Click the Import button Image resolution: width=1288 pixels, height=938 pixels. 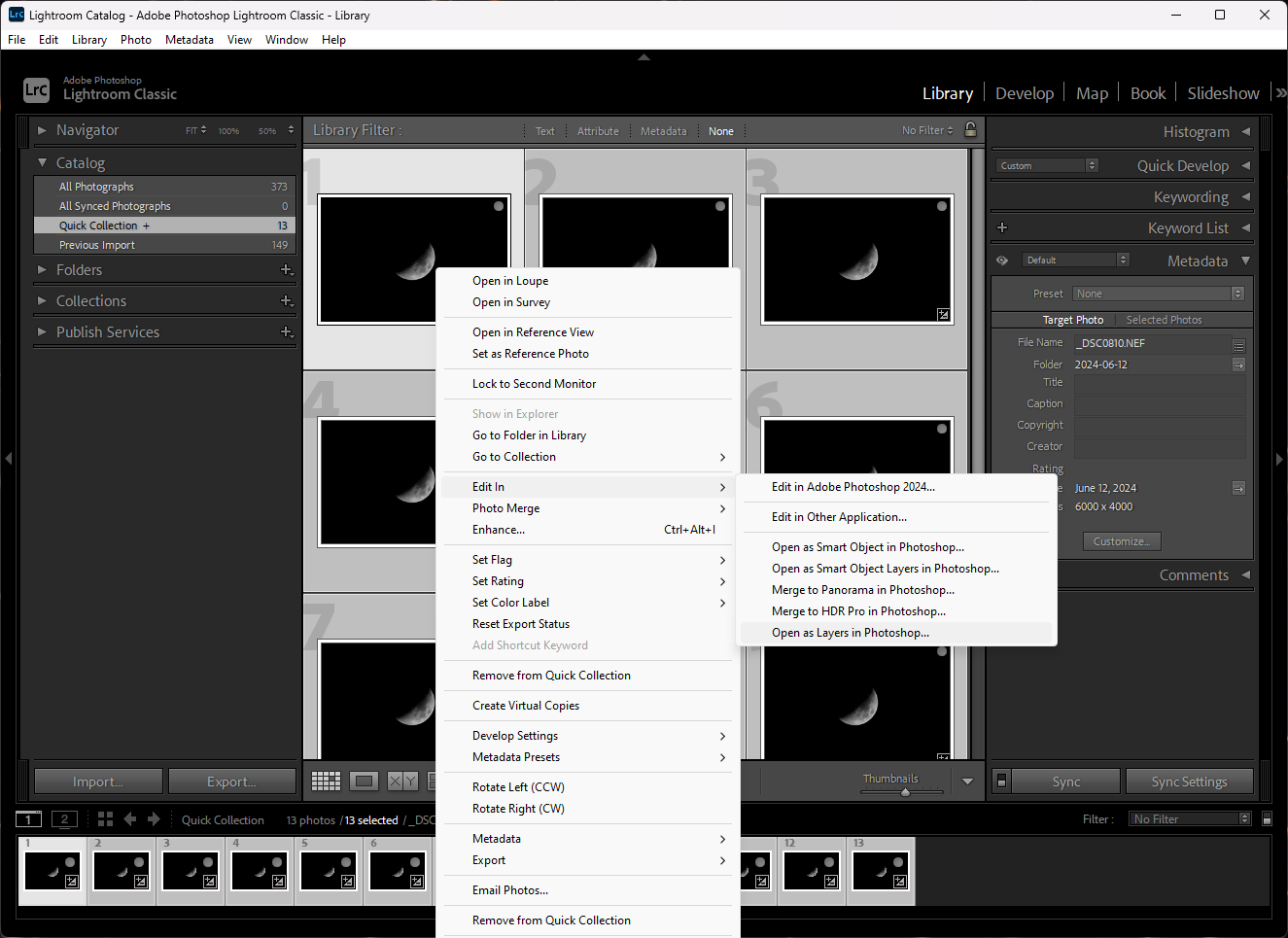[98, 782]
